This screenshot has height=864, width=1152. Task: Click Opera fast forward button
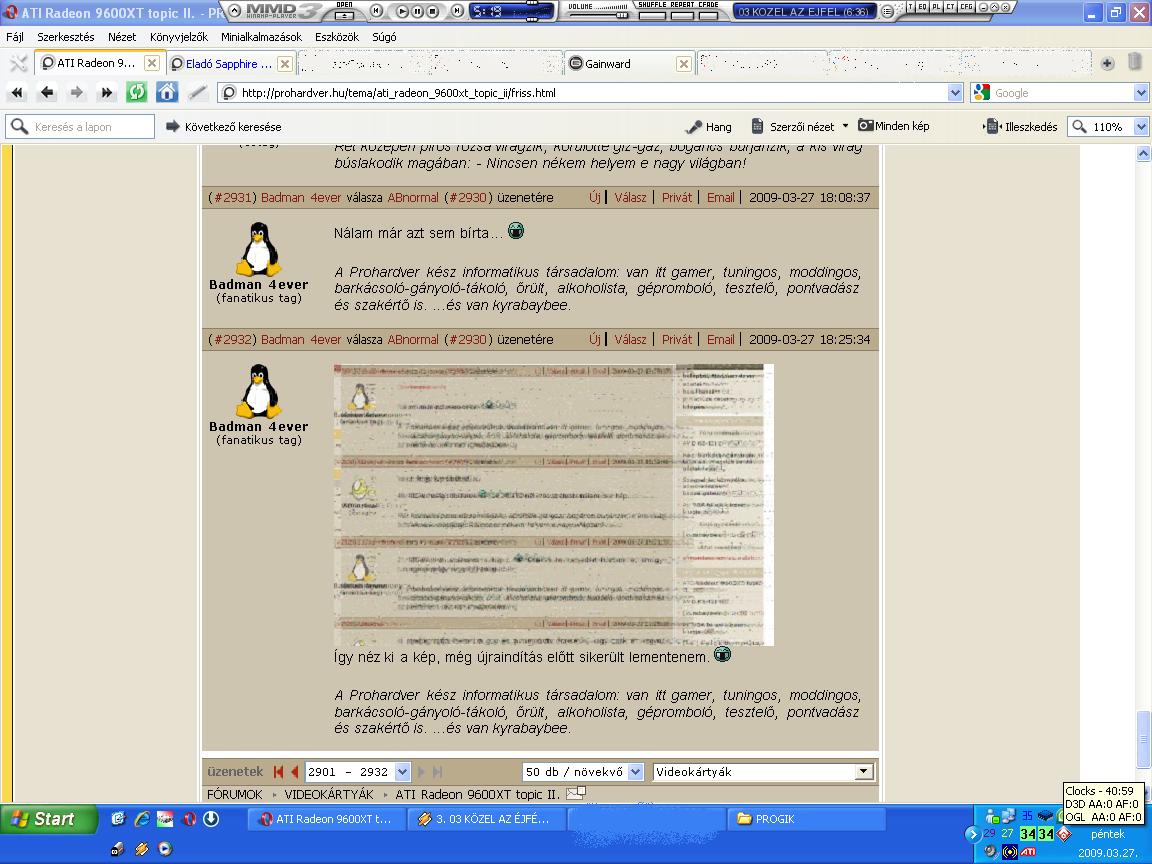[107, 93]
